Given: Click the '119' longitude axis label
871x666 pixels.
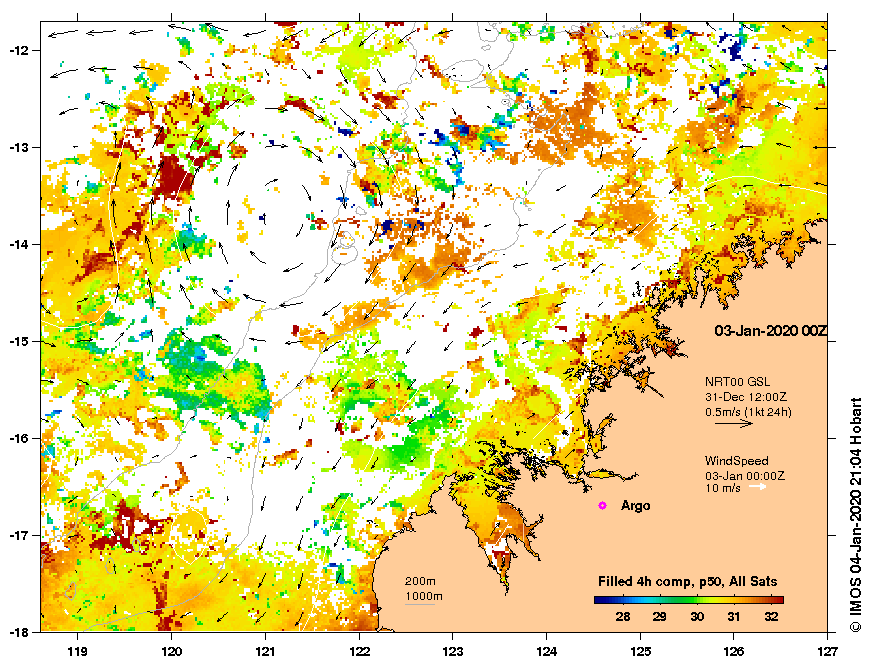Looking at the screenshot, I should [x=77, y=651].
